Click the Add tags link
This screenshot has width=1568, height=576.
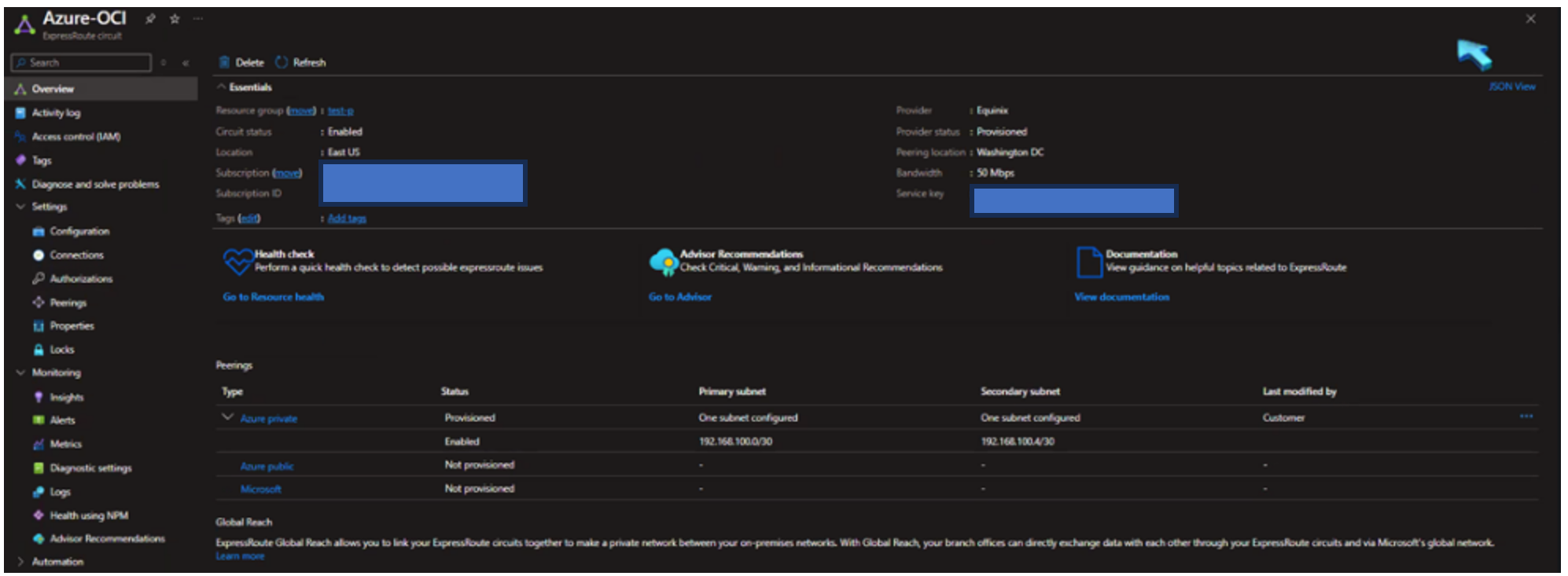[347, 218]
